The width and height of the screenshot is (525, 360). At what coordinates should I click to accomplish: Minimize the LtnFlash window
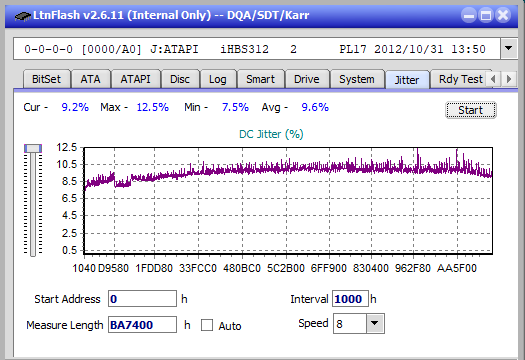(x=469, y=15)
